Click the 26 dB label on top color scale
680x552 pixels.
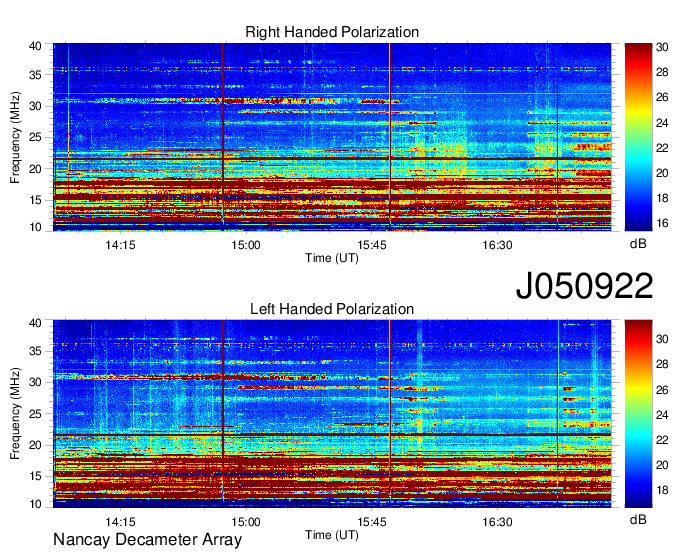pyautogui.click(x=662, y=97)
